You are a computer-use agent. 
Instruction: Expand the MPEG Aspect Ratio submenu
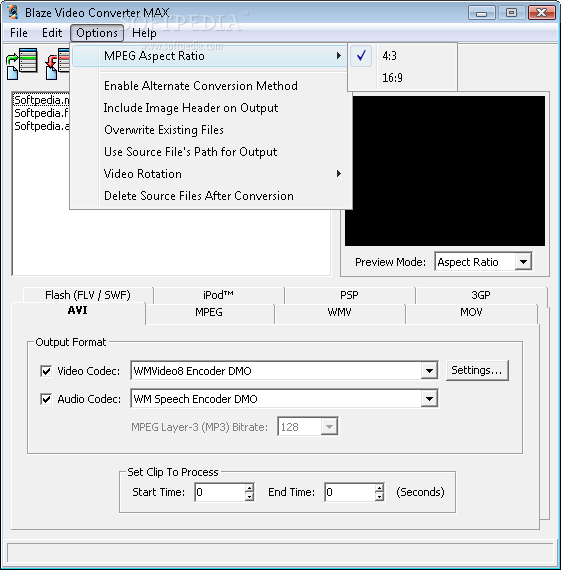pos(211,56)
